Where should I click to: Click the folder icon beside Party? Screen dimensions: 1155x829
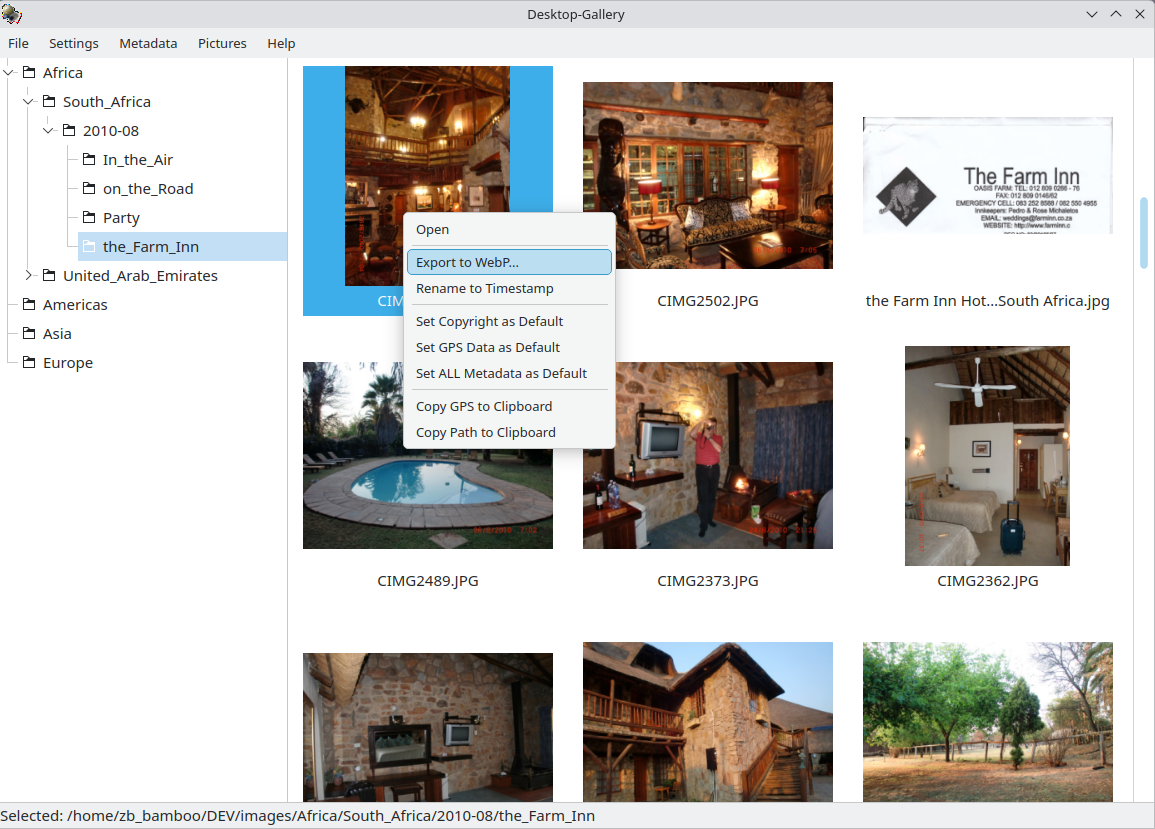coord(88,217)
